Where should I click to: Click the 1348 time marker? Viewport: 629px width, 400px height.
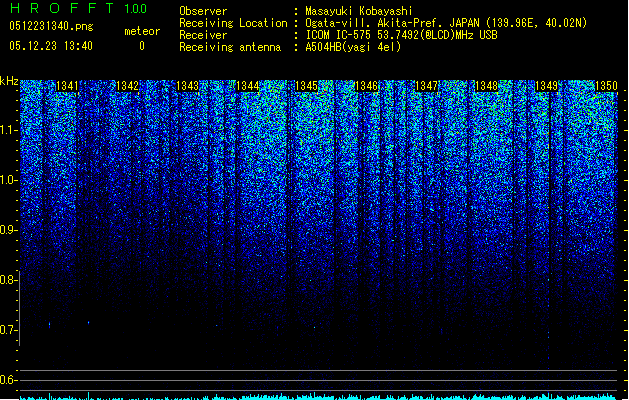[486, 86]
